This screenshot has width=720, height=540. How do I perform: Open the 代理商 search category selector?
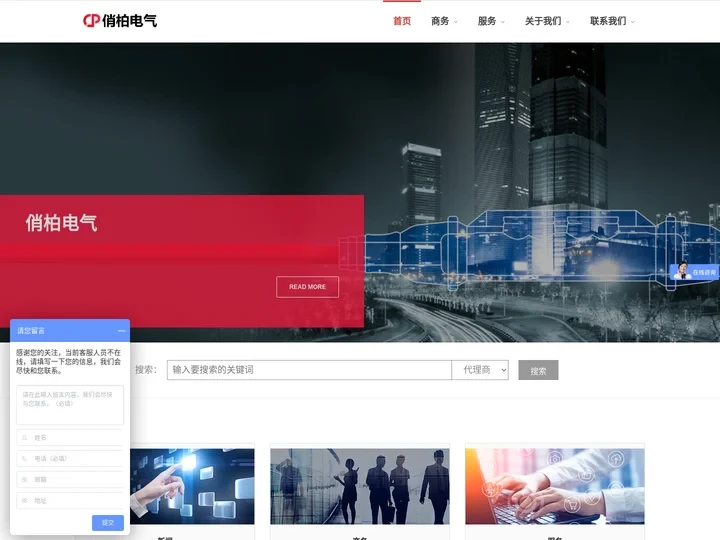point(480,370)
